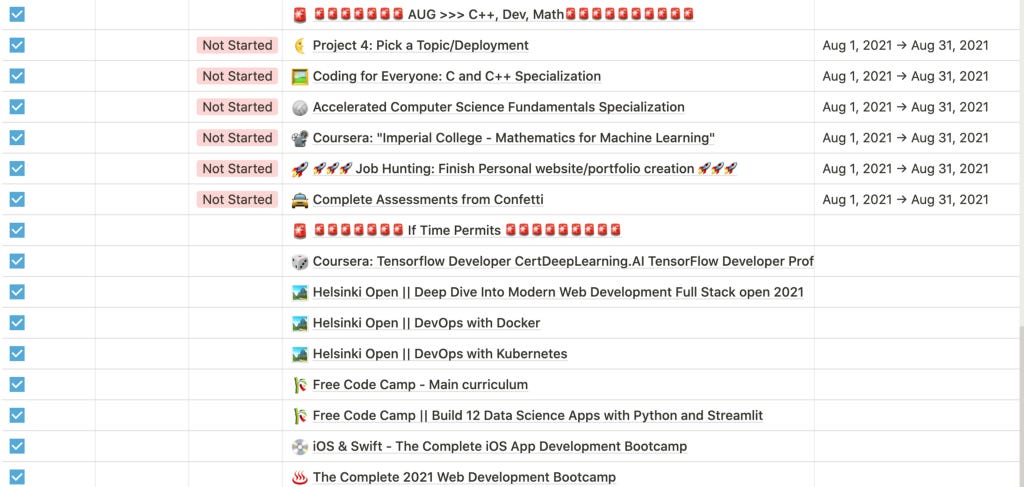Edit date range for Complete Assessments row
1024x487 pixels.
click(x=905, y=200)
